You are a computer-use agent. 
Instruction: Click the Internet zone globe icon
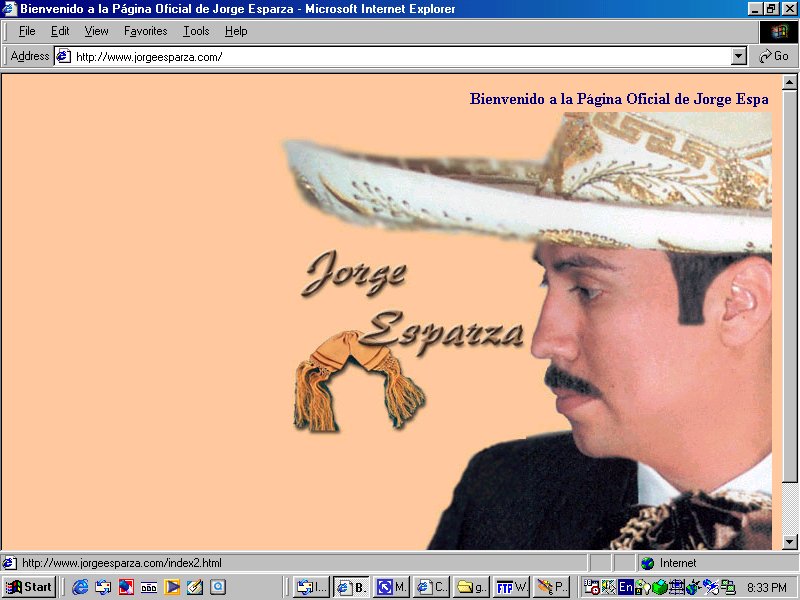pyautogui.click(x=647, y=563)
